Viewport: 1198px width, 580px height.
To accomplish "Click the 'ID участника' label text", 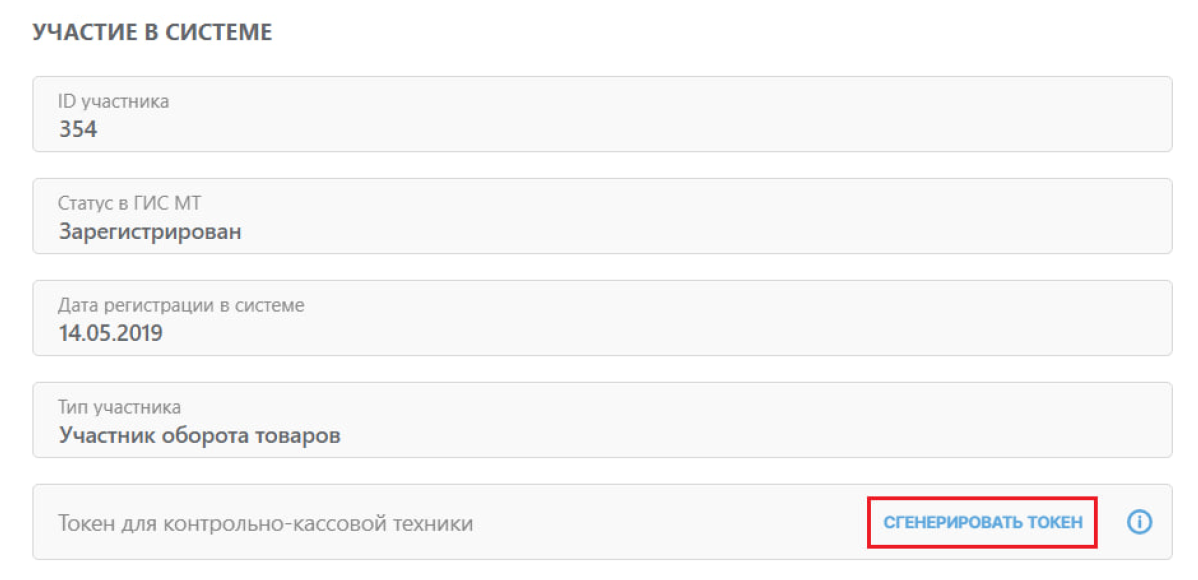I will (x=113, y=102).
